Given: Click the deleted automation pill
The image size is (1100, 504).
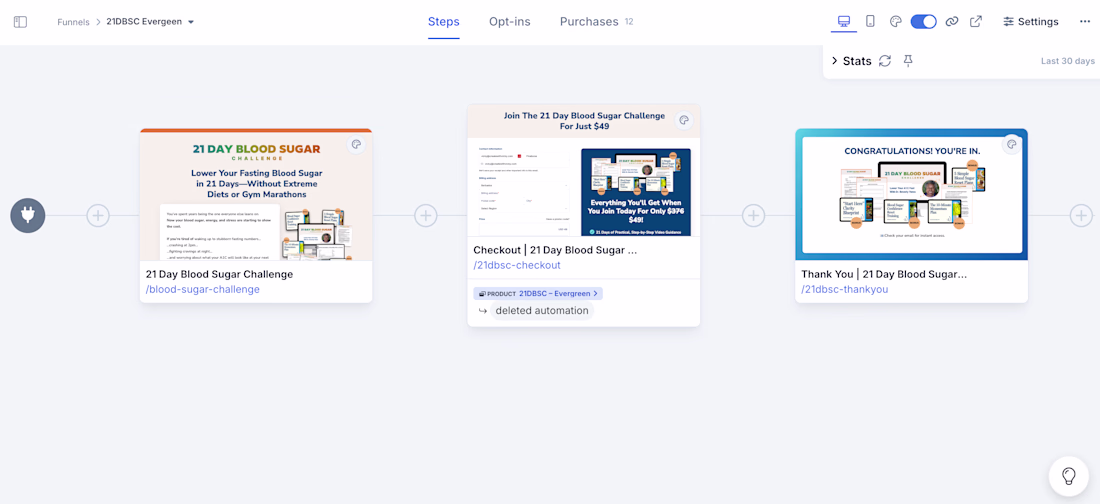Looking at the screenshot, I should [542, 310].
